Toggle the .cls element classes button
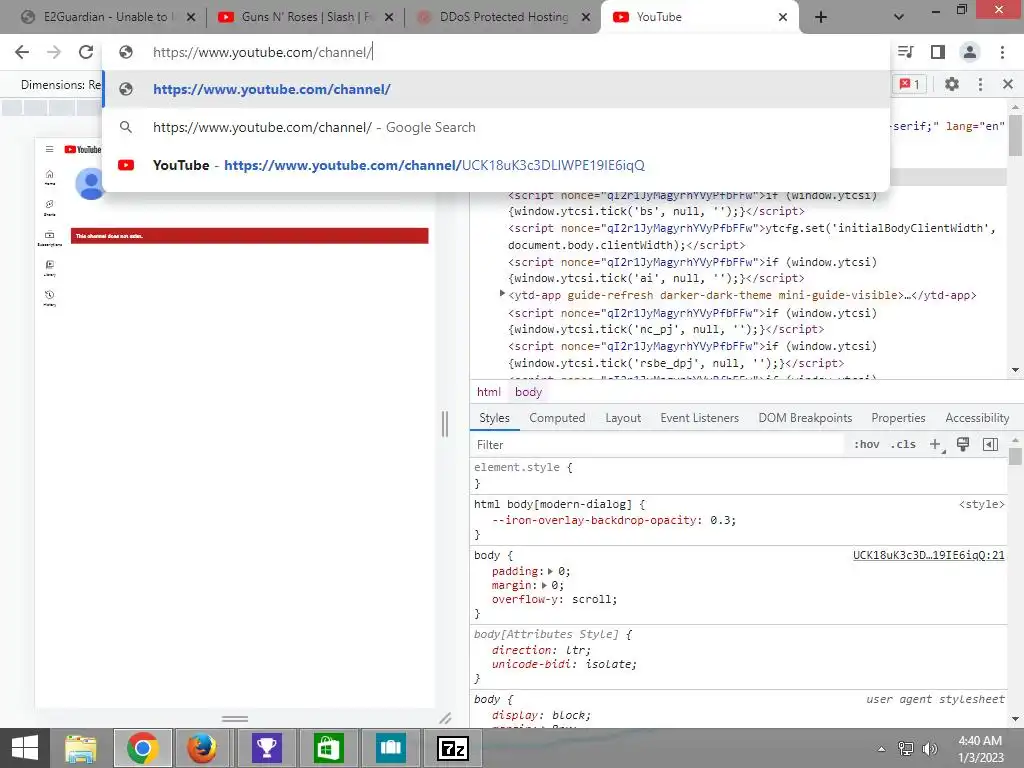Viewport: 1024px width, 768px height. [x=904, y=445]
